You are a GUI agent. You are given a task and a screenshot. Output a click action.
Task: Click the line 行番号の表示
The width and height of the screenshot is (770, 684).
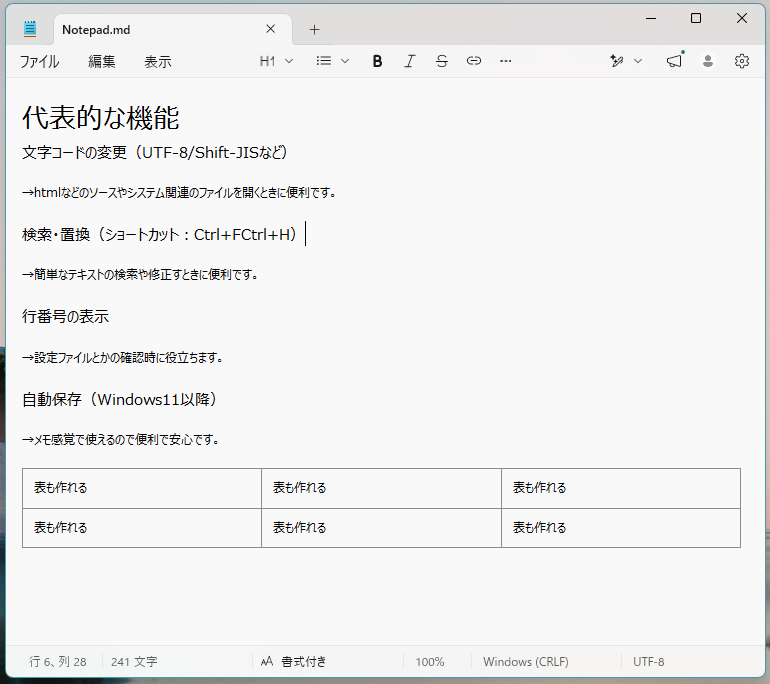(65, 316)
